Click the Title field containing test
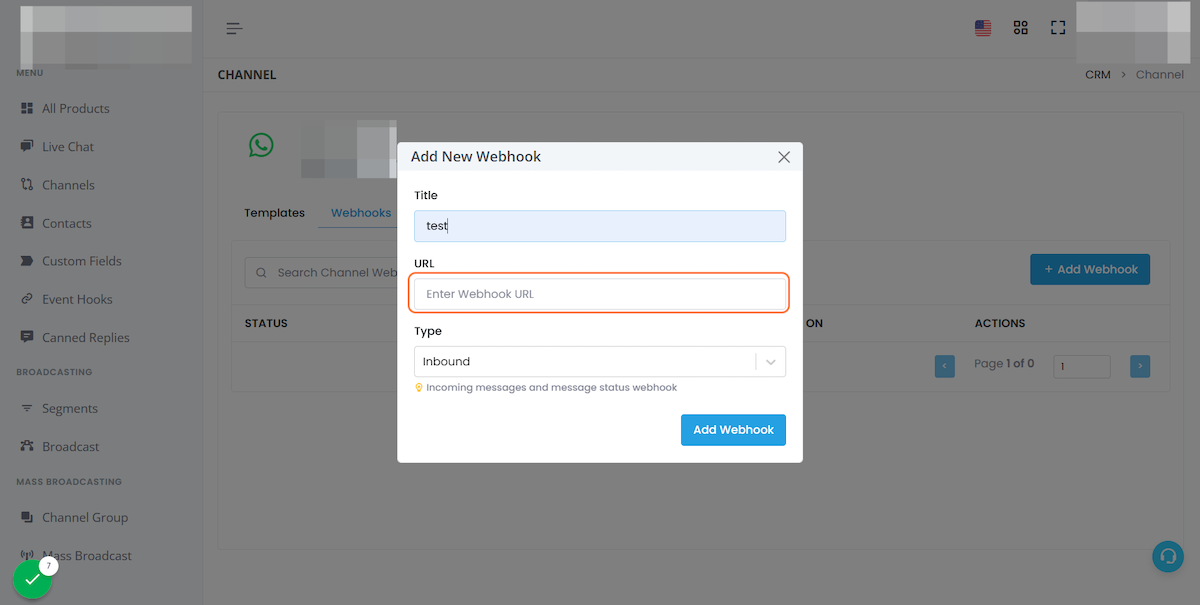Image resolution: width=1200 pixels, height=605 pixels. (600, 226)
